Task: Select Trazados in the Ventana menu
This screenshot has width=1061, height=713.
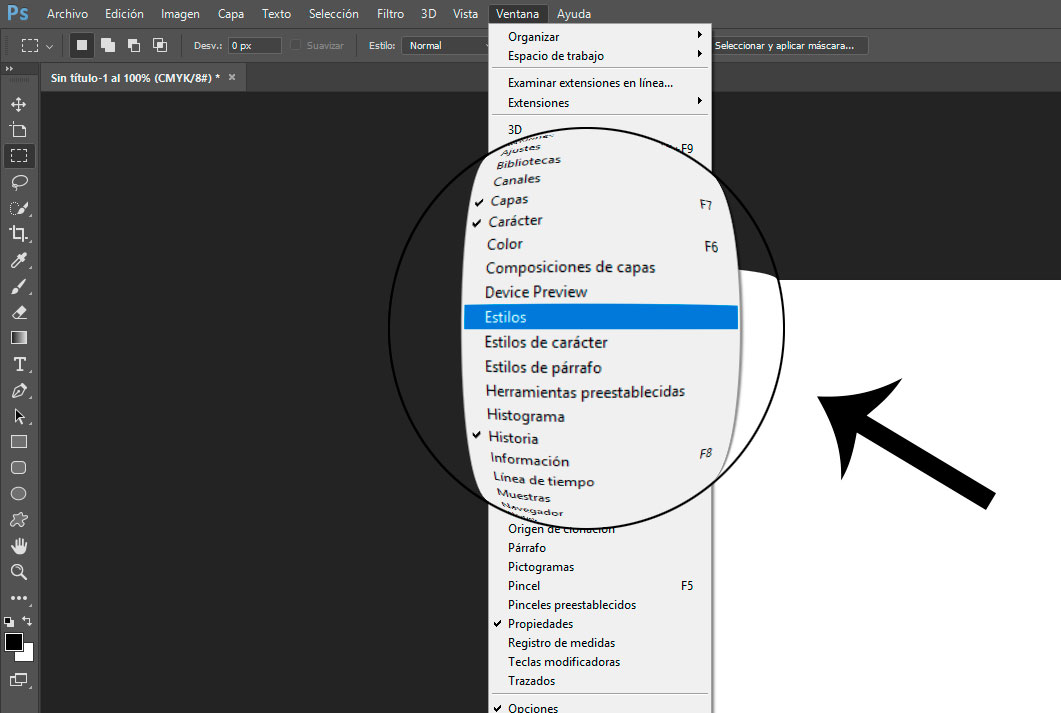Action: [600, 681]
